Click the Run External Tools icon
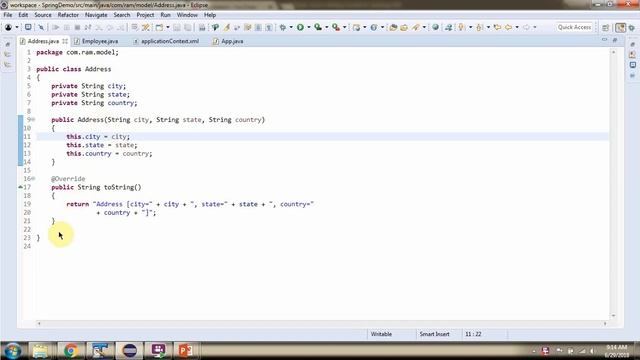 [336, 27]
